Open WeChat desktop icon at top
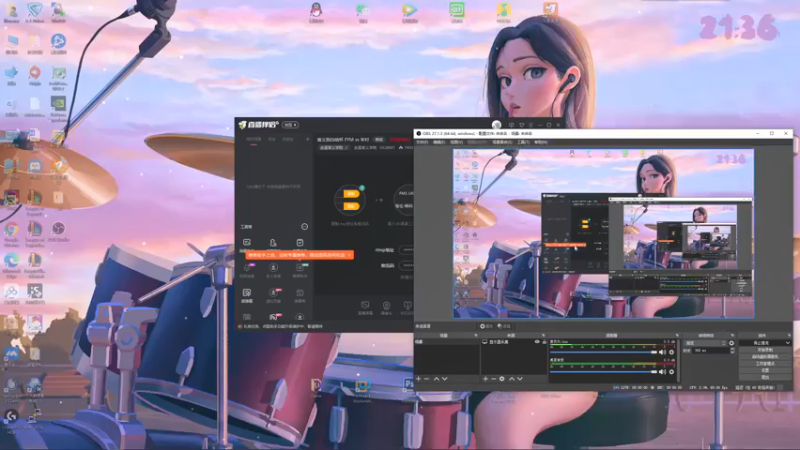Image resolution: width=800 pixels, height=450 pixels. [x=363, y=12]
